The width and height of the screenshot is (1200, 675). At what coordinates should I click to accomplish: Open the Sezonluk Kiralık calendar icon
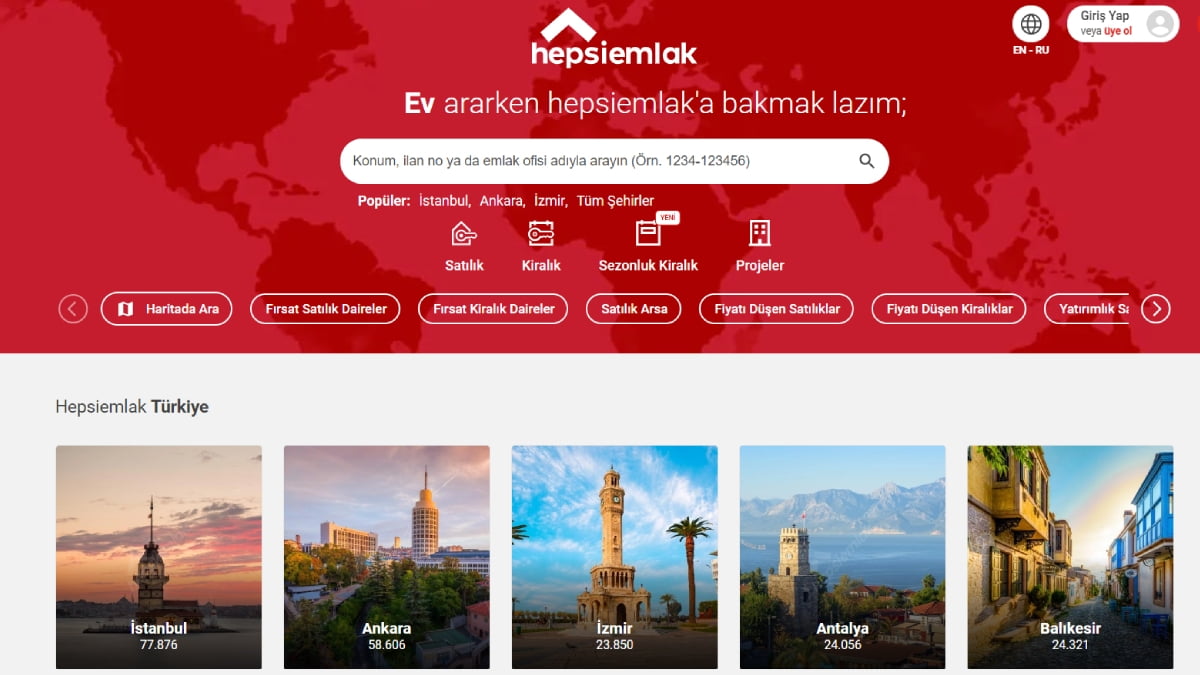(x=648, y=233)
